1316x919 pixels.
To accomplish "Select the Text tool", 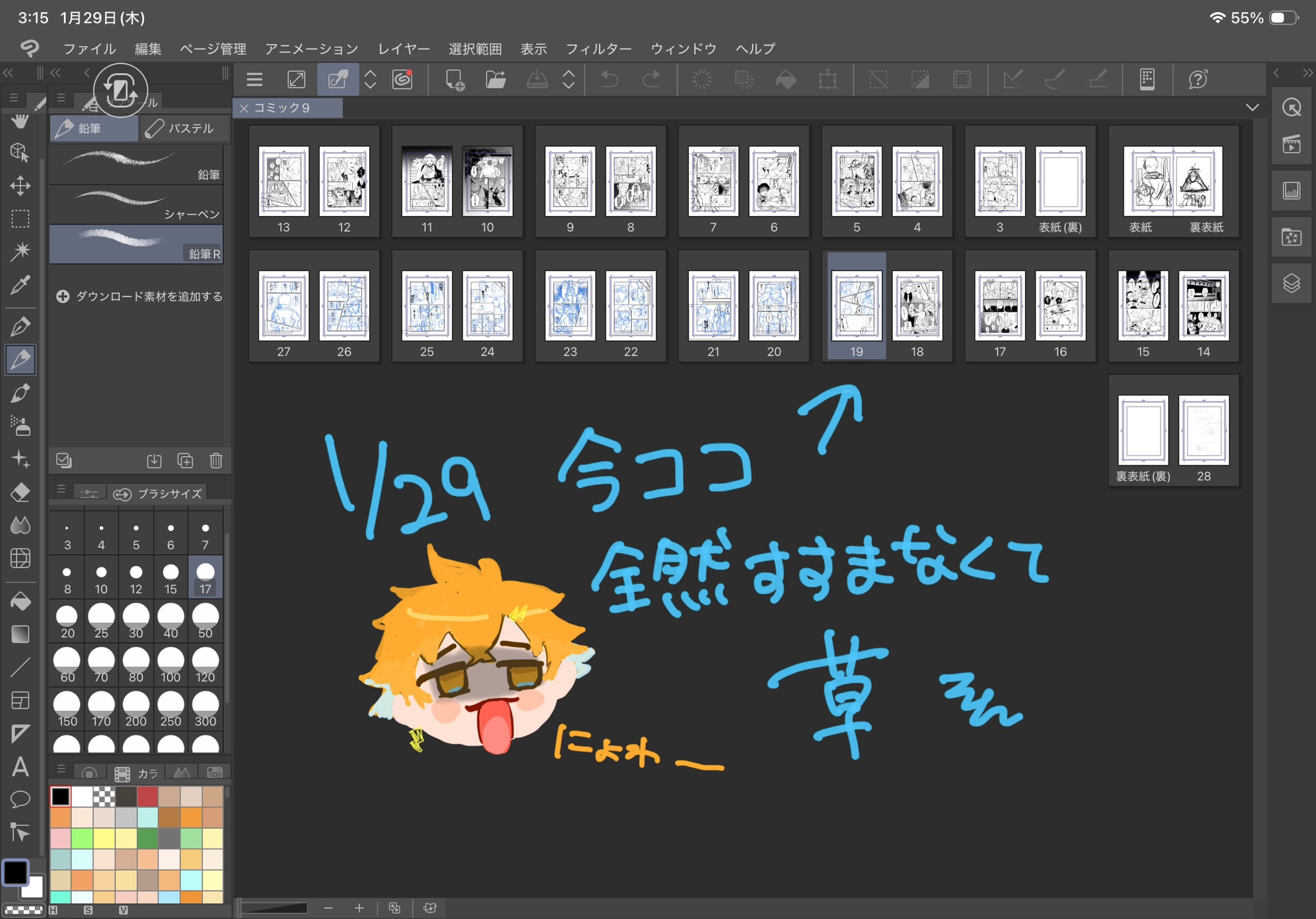I will [x=20, y=767].
